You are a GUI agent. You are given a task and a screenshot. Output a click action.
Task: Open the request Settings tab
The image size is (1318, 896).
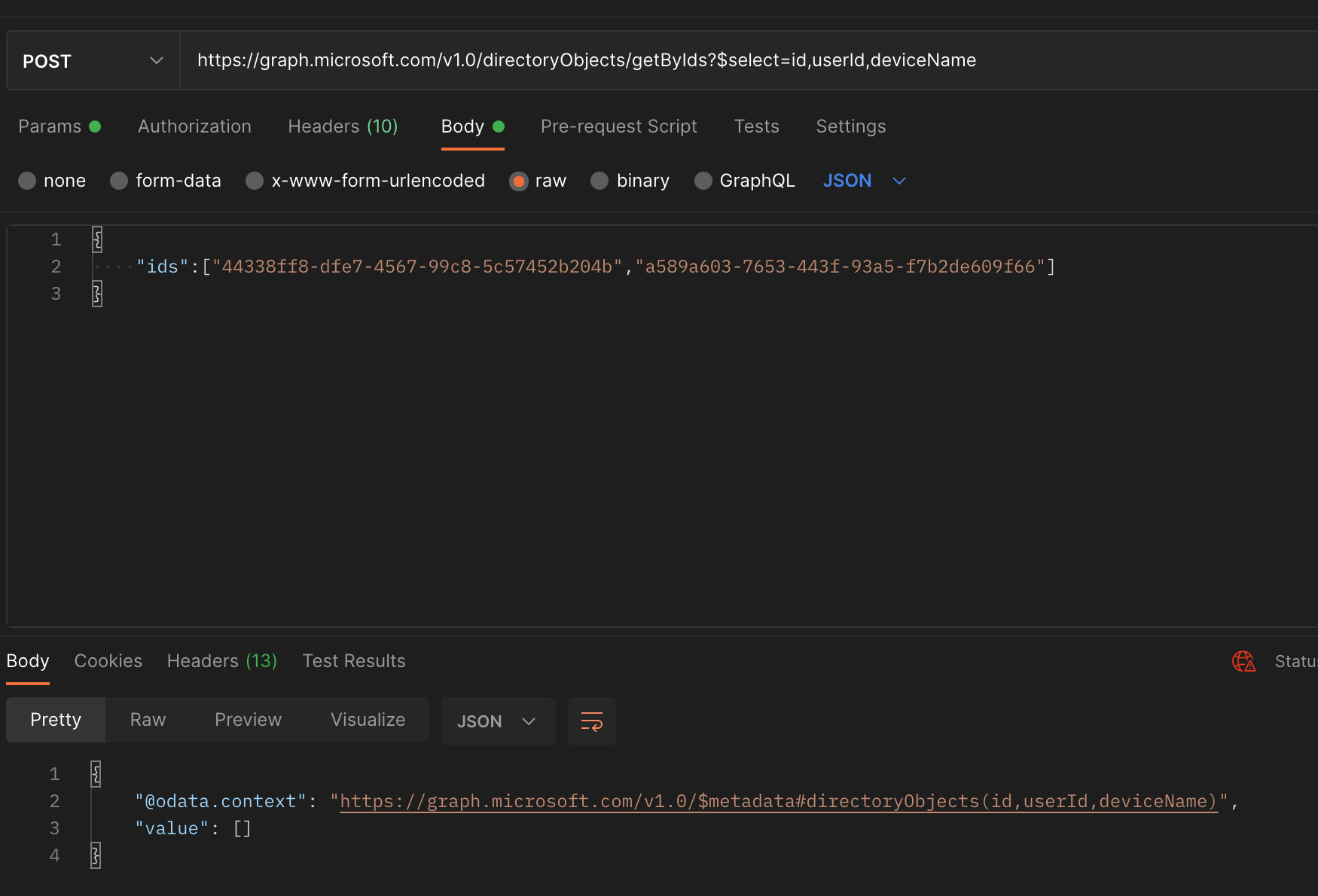click(x=850, y=126)
